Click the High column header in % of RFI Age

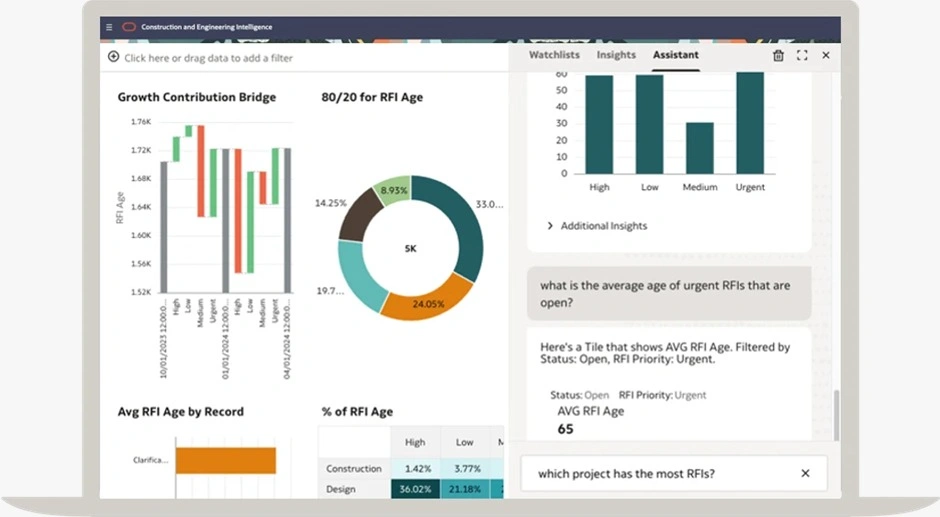pyautogui.click(x=414, y=442)
